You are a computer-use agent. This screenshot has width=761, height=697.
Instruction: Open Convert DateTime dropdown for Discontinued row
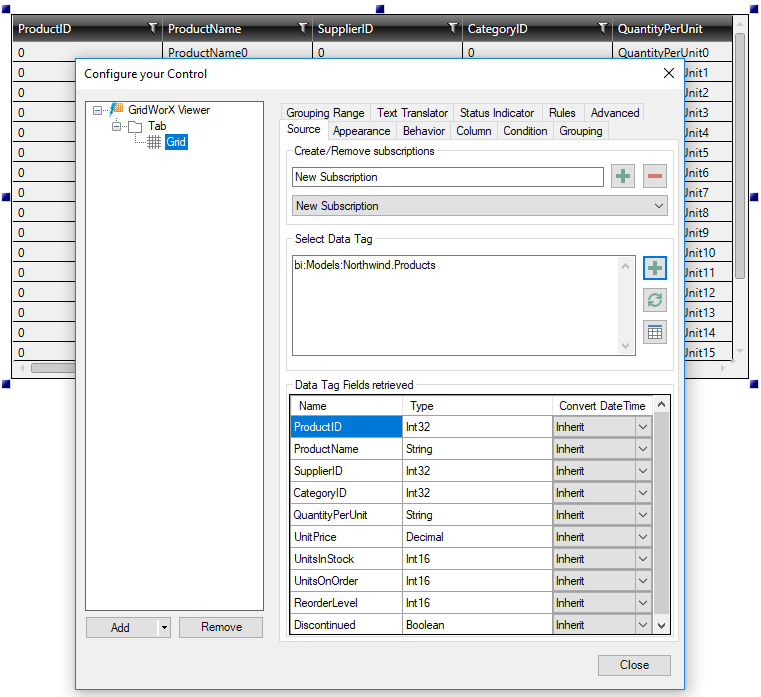point(642,625)
